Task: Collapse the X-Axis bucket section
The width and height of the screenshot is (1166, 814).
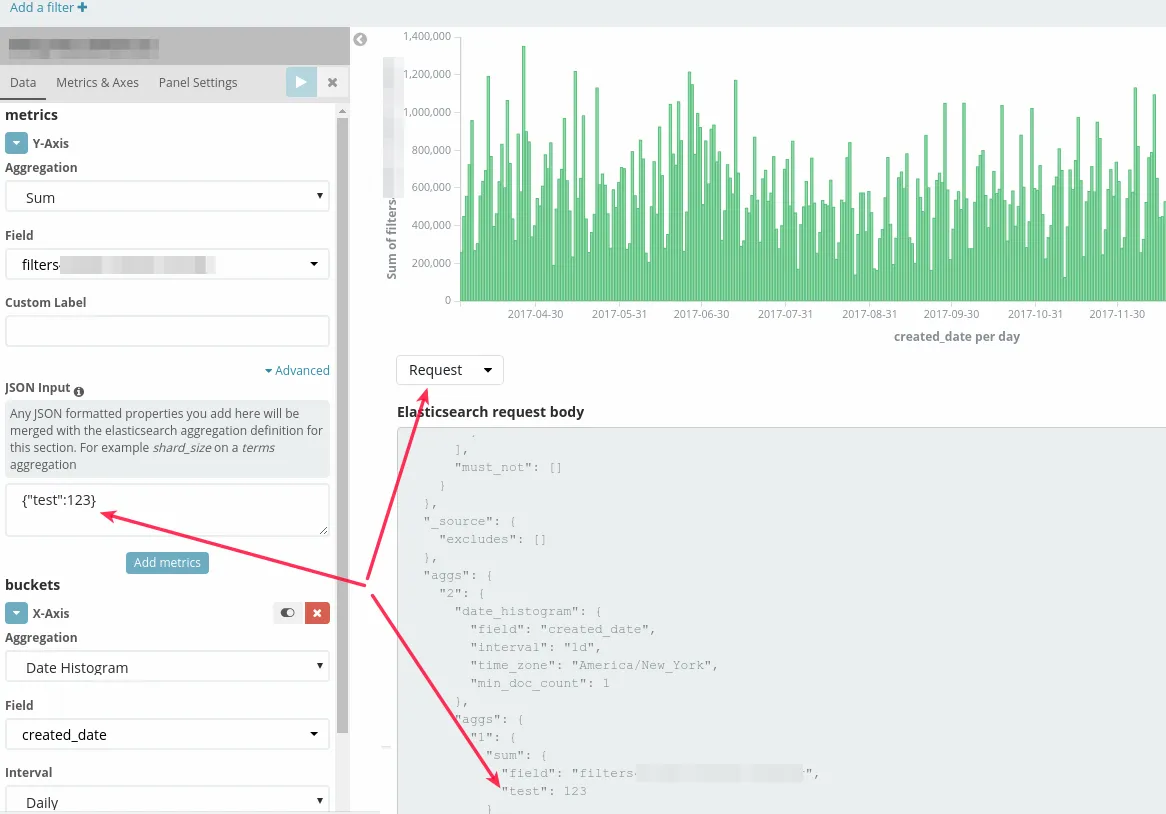Action: tap(16, 613)
